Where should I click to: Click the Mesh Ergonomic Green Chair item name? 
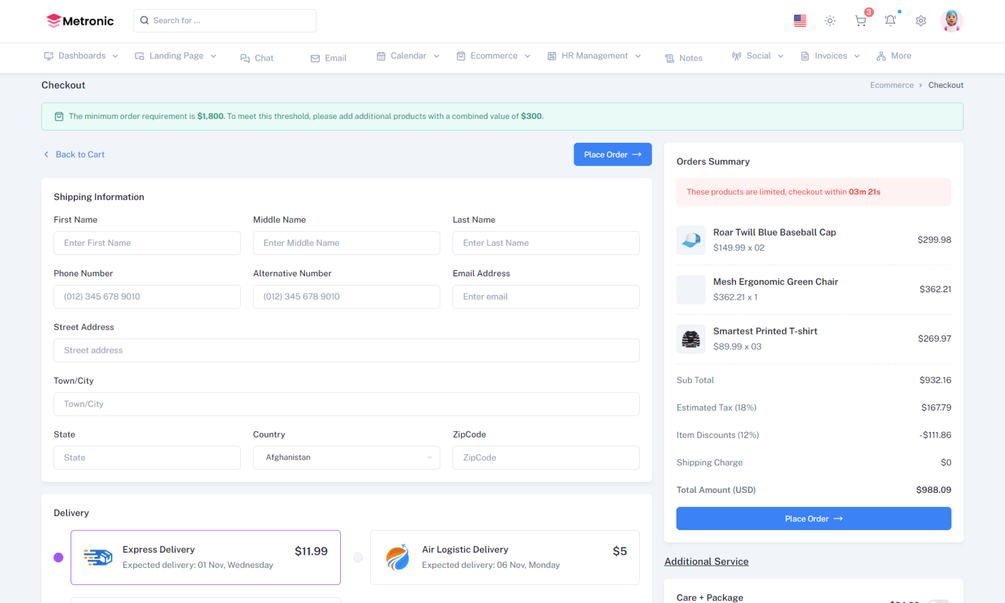point(776,282)
